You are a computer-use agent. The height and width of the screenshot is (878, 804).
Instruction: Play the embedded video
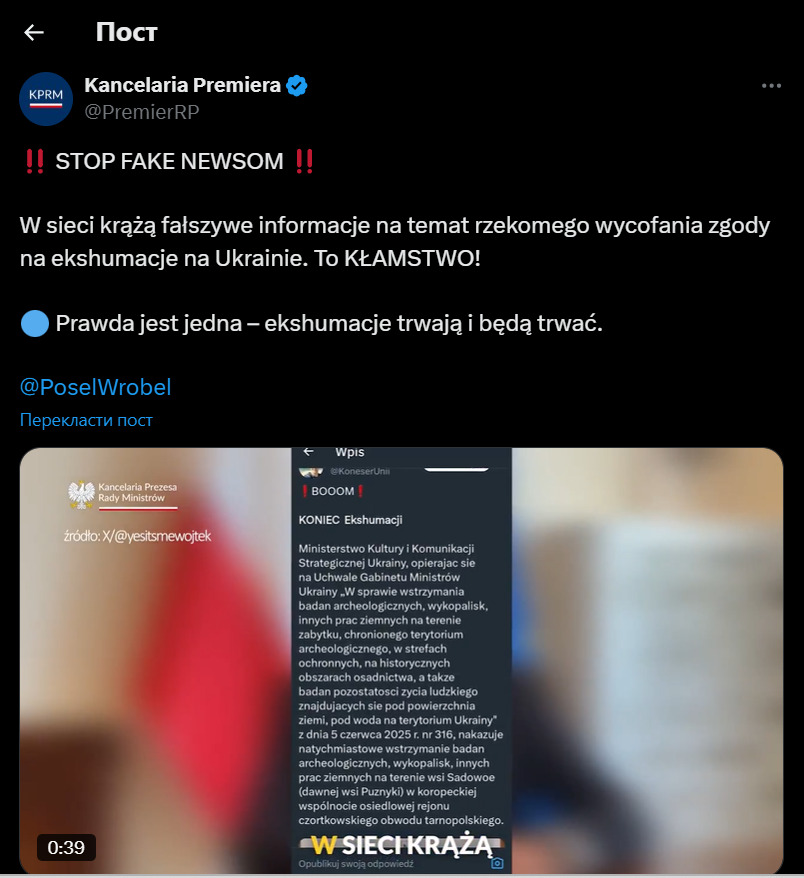coord(401,660)
